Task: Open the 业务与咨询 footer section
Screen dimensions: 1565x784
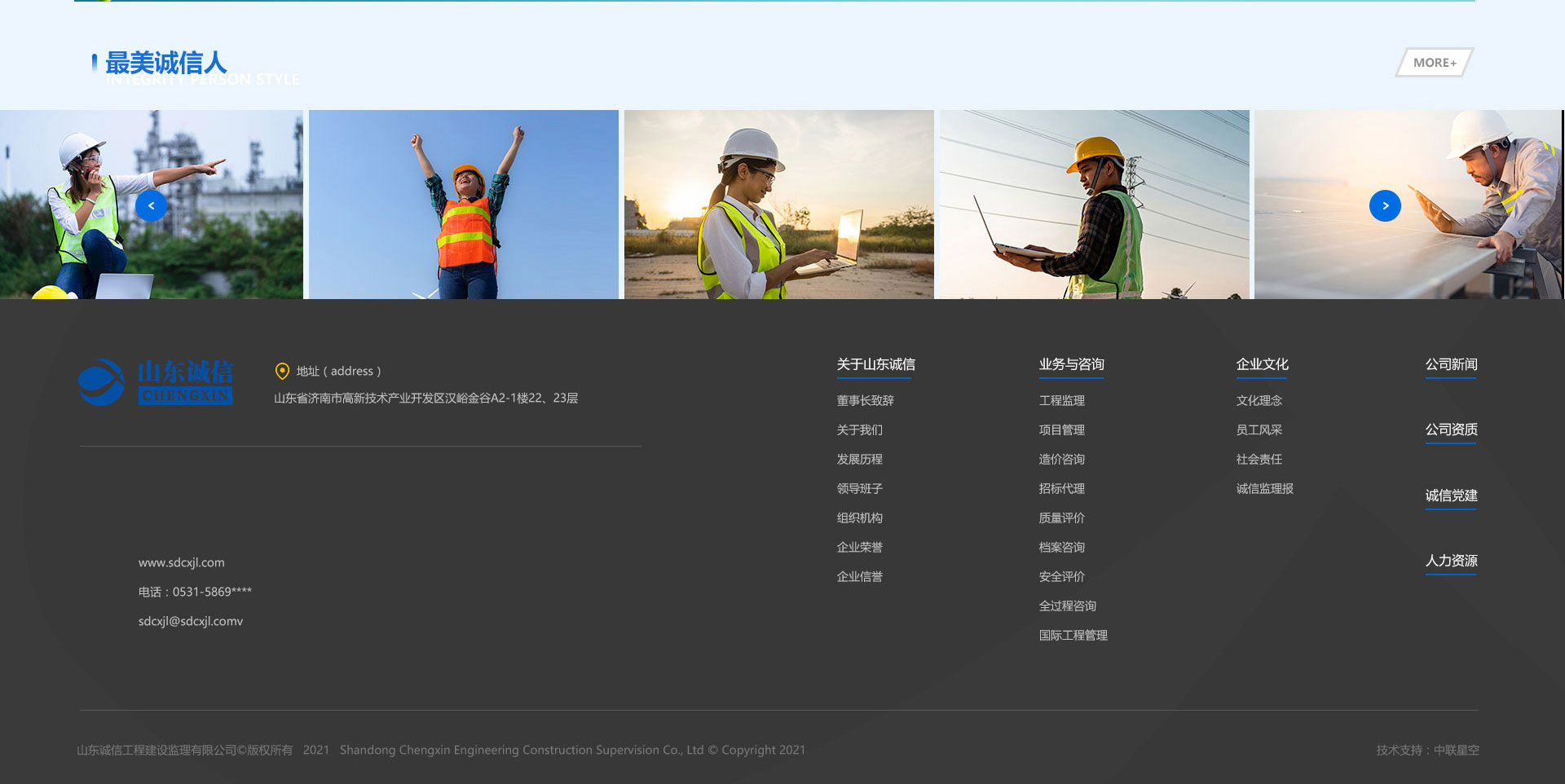Action: (x=1071, y=364)
